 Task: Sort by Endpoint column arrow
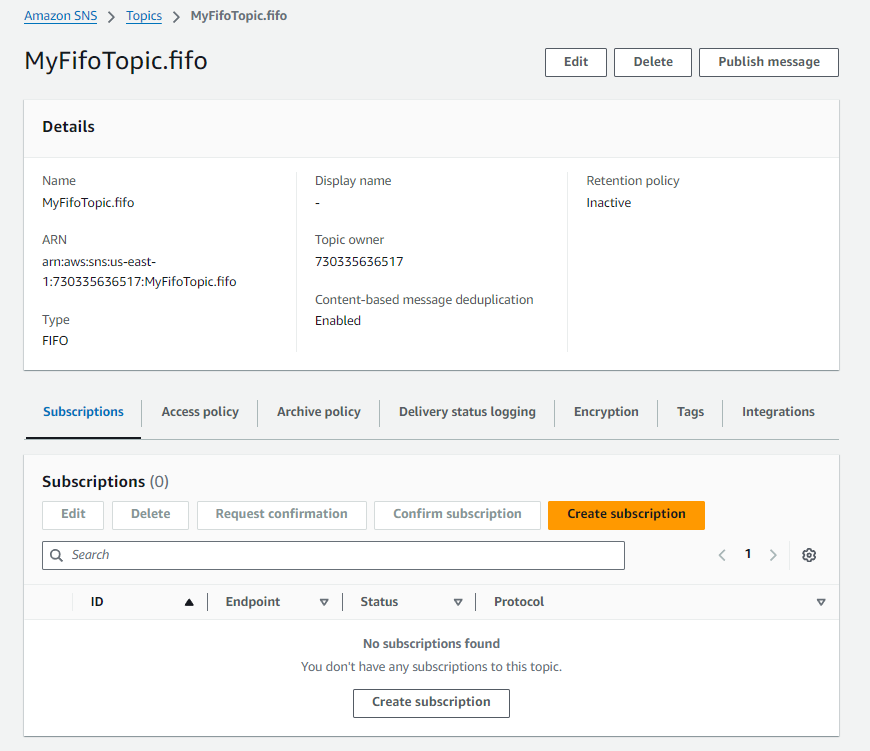pyautogui.click(x=324, y=602)
